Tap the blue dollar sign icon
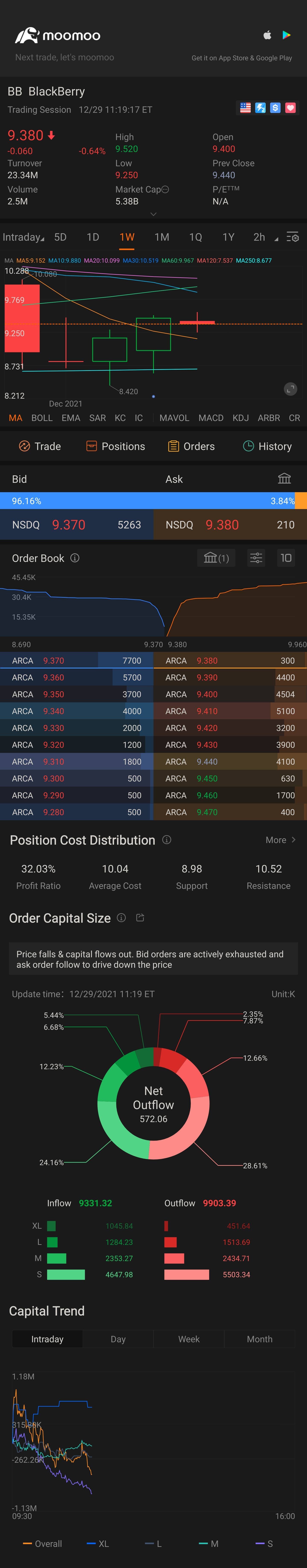 click(x=275, y=108)
